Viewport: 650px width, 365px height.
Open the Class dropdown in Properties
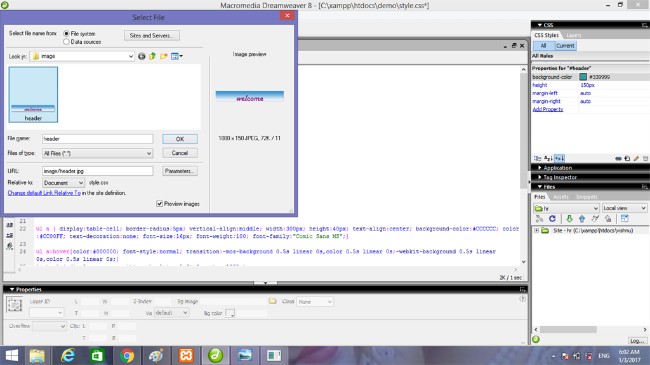pyautogui.click(x=315, y=302)
